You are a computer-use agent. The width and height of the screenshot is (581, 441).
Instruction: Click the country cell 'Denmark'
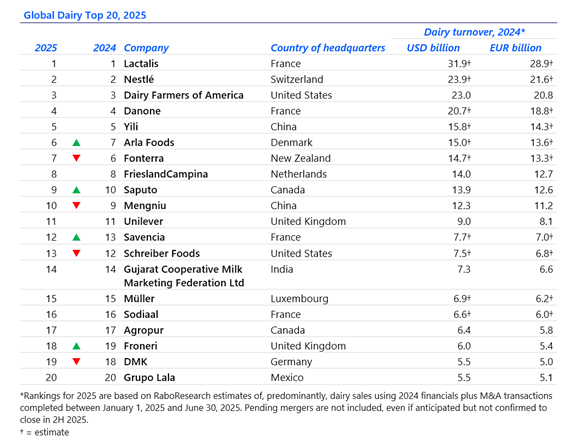pos(291,142)
